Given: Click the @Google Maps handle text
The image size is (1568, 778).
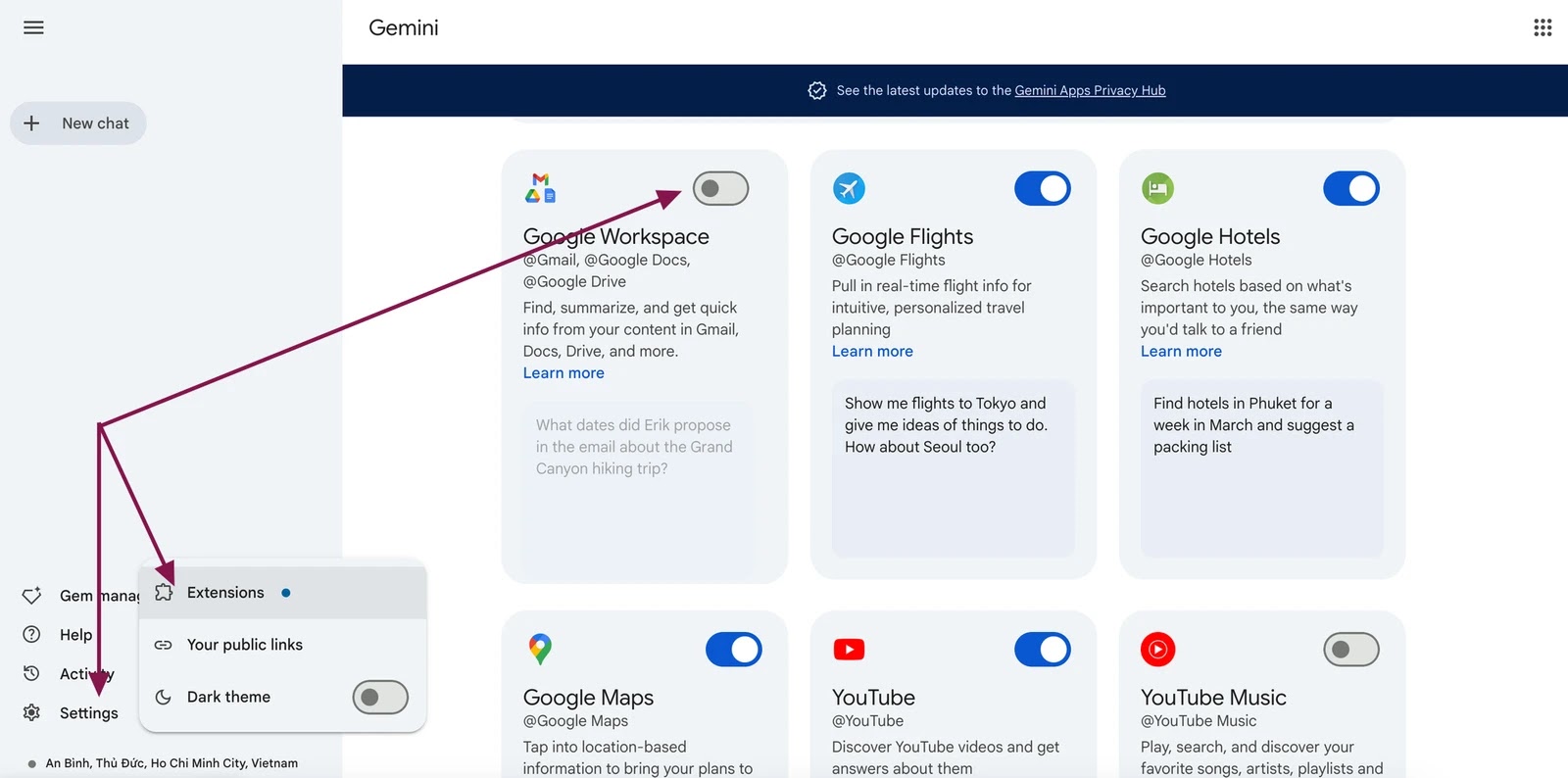Looking at the screenshot, I should click(x=575, y=720).
